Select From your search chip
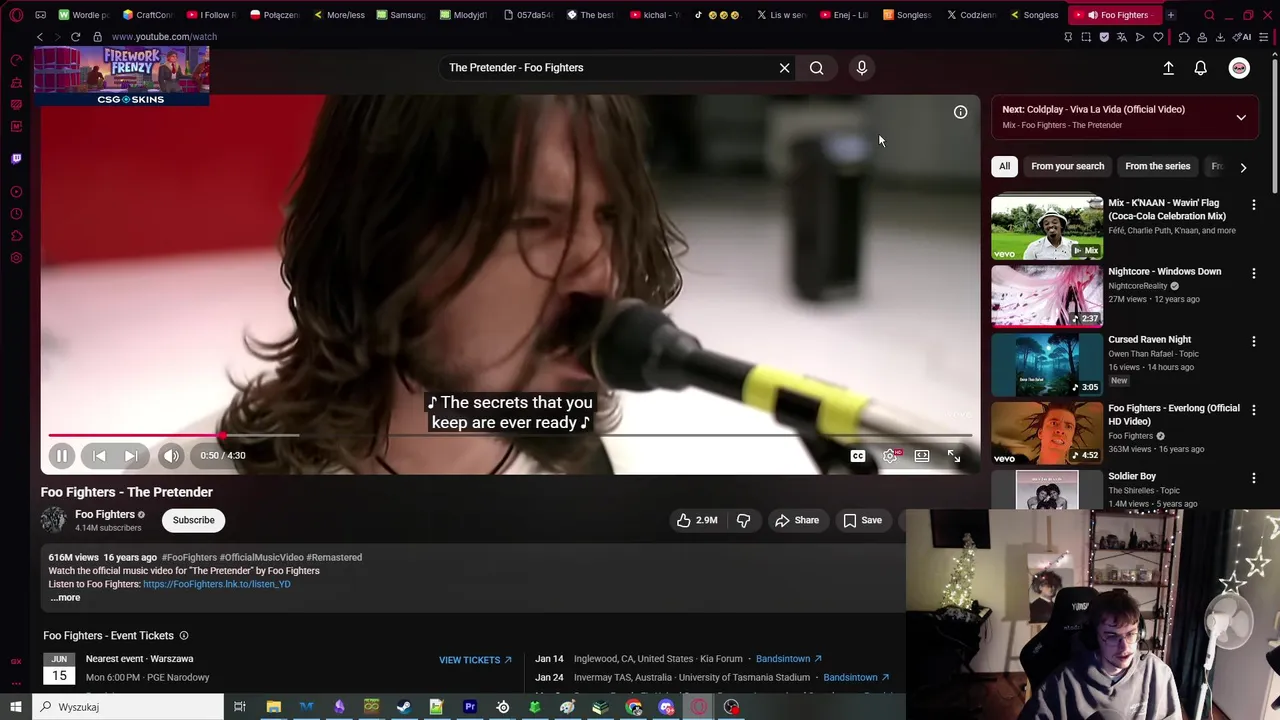 tap(1067, 166)
